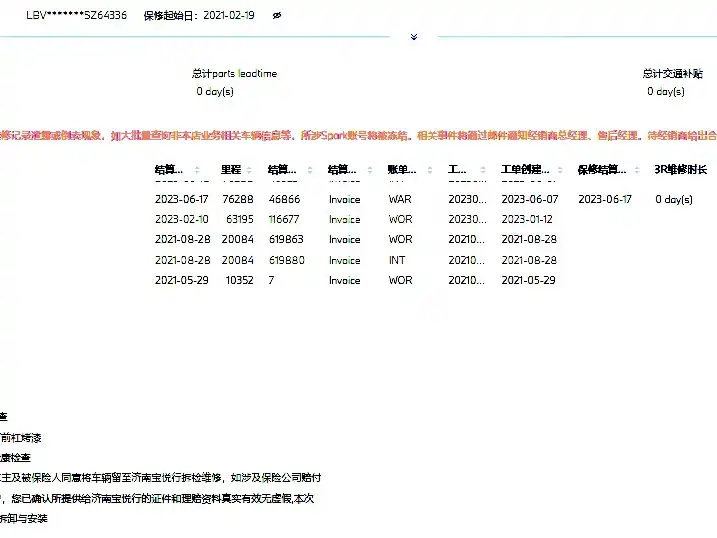Select row with mileage 63195

(424, 219)
